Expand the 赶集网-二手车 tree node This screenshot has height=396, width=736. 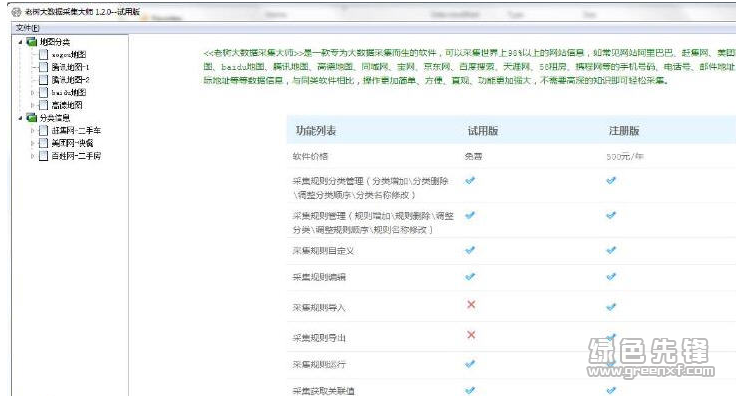click(32, 130)
